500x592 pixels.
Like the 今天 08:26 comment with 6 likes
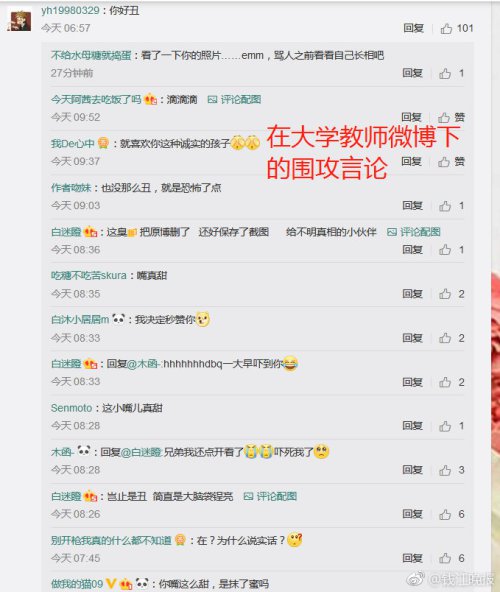[445, 514]
